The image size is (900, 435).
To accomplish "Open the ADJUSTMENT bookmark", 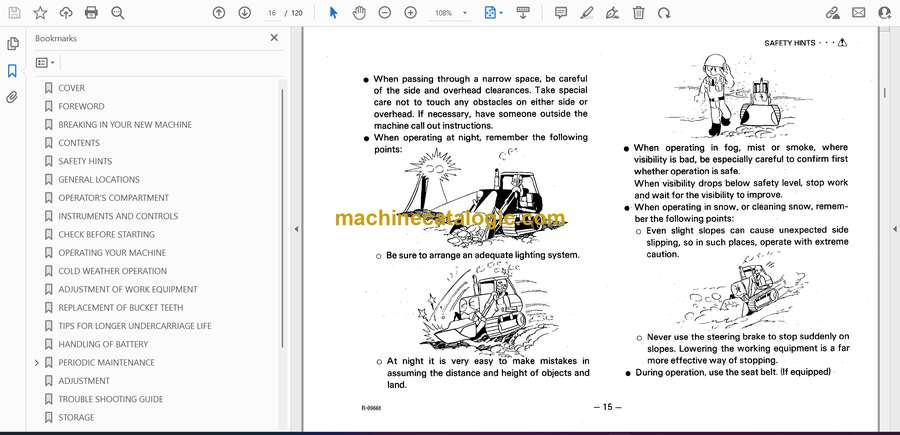I will [84, 381].
